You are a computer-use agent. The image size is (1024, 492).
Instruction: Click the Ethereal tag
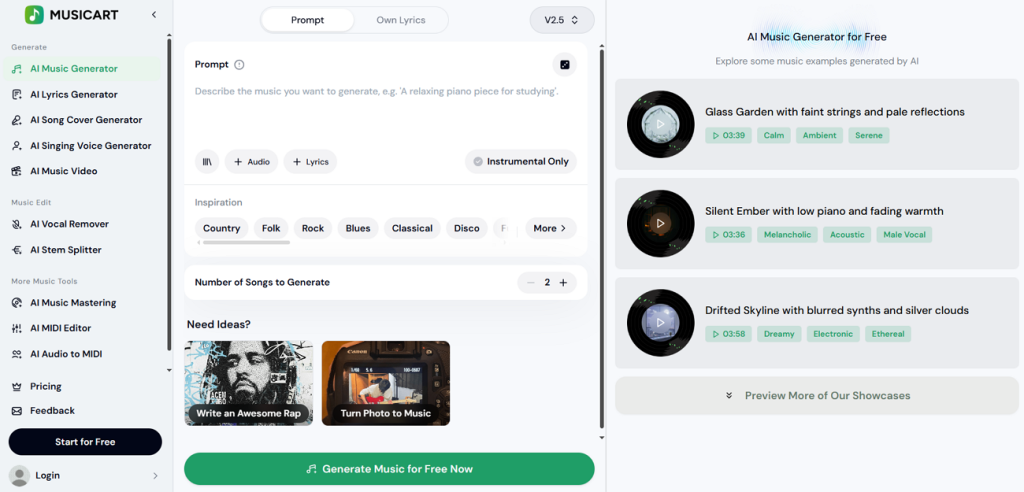tap(888, 334)
